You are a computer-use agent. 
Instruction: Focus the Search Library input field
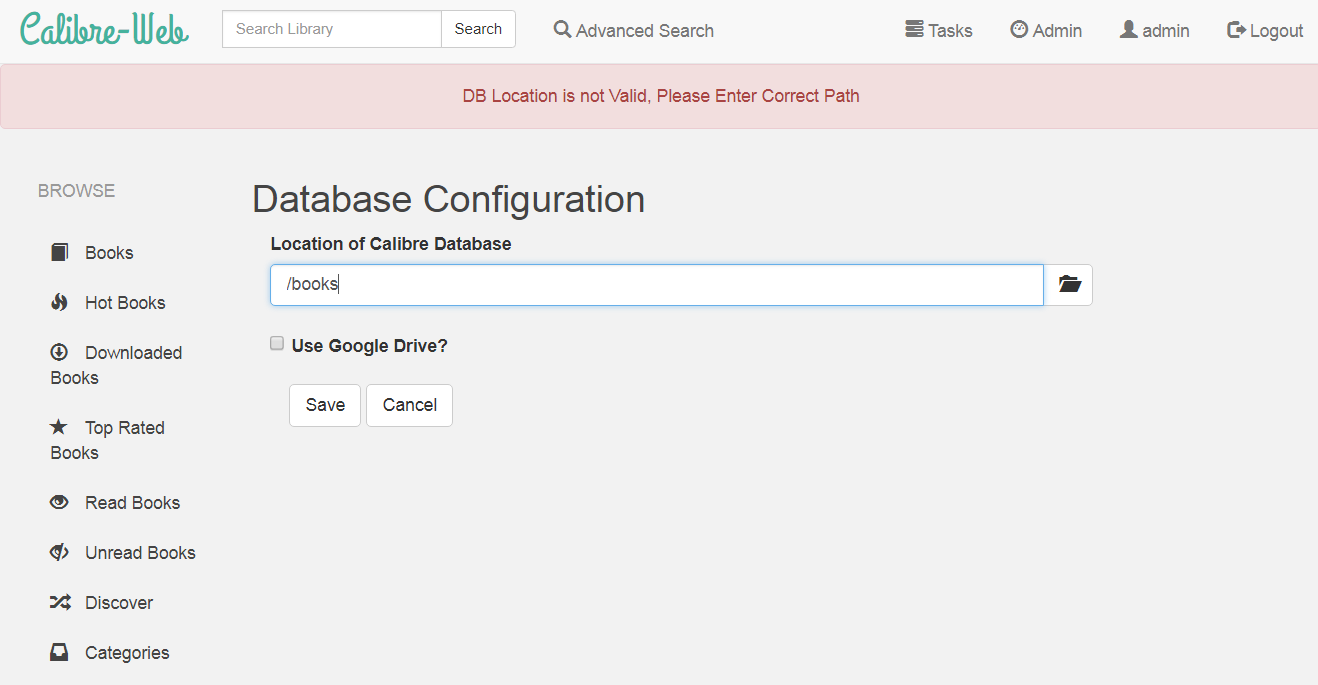(x=332, y=29)
